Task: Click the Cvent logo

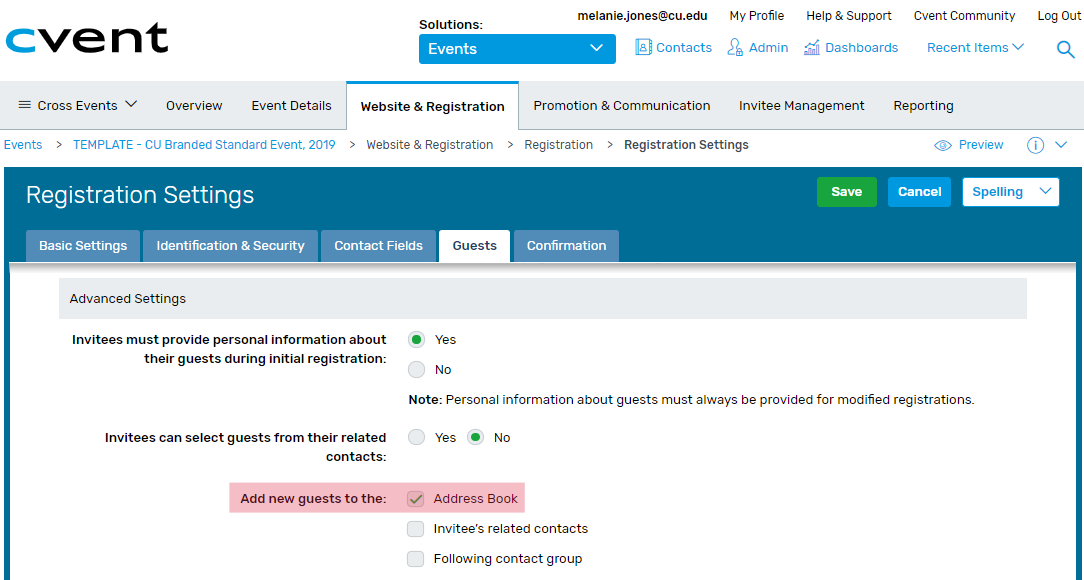Action: point(87,38)
